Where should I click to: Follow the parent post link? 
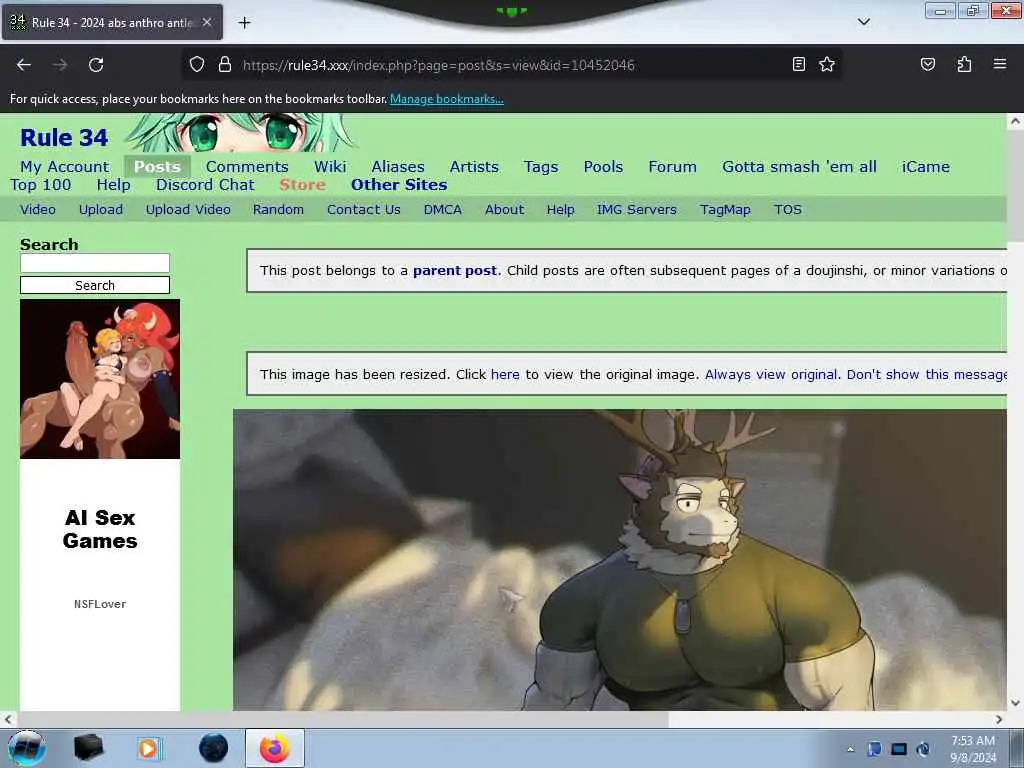[455, 270]
